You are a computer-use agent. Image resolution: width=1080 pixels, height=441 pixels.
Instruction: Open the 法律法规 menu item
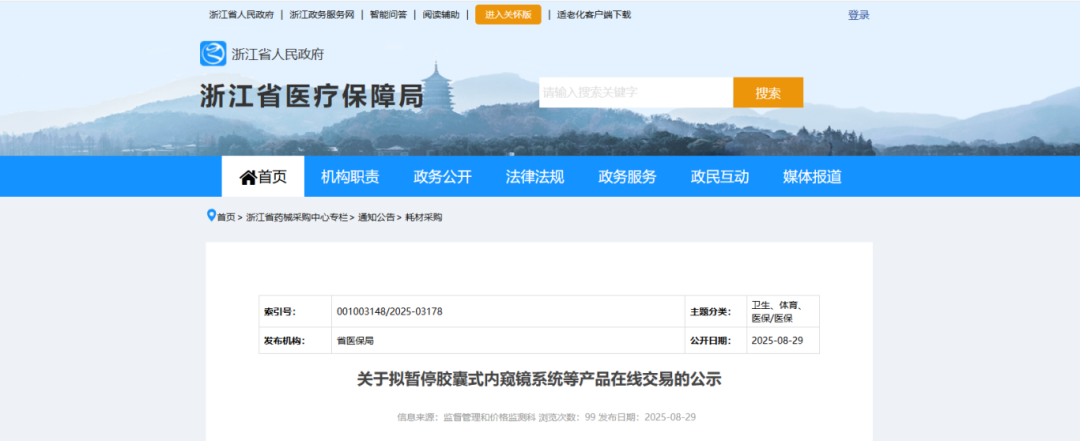coord(534,177)
